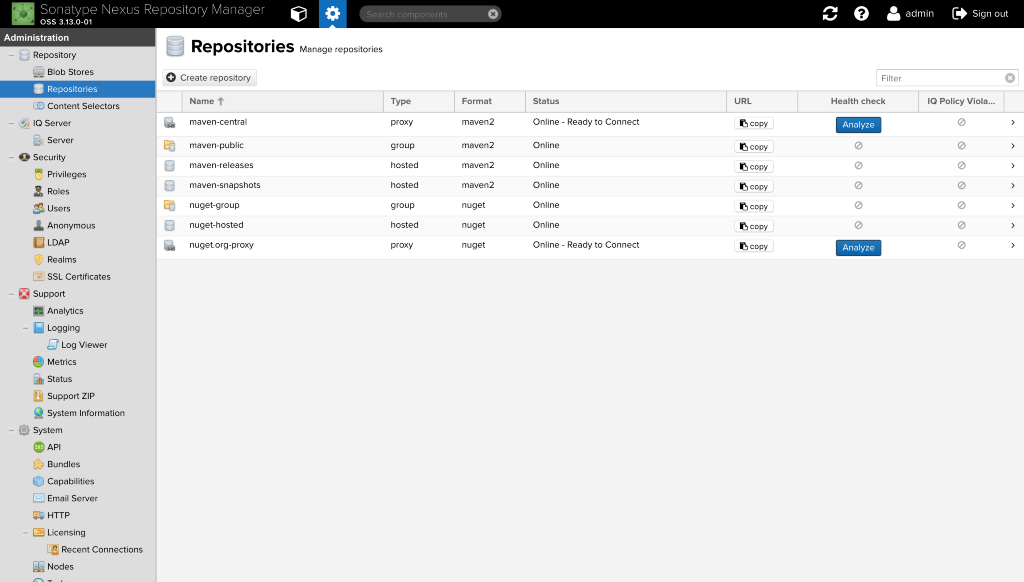1024x582 pixels.
Task: Open IQ Server's Server item
Action: pyautogui.click(x=60, y=140)
